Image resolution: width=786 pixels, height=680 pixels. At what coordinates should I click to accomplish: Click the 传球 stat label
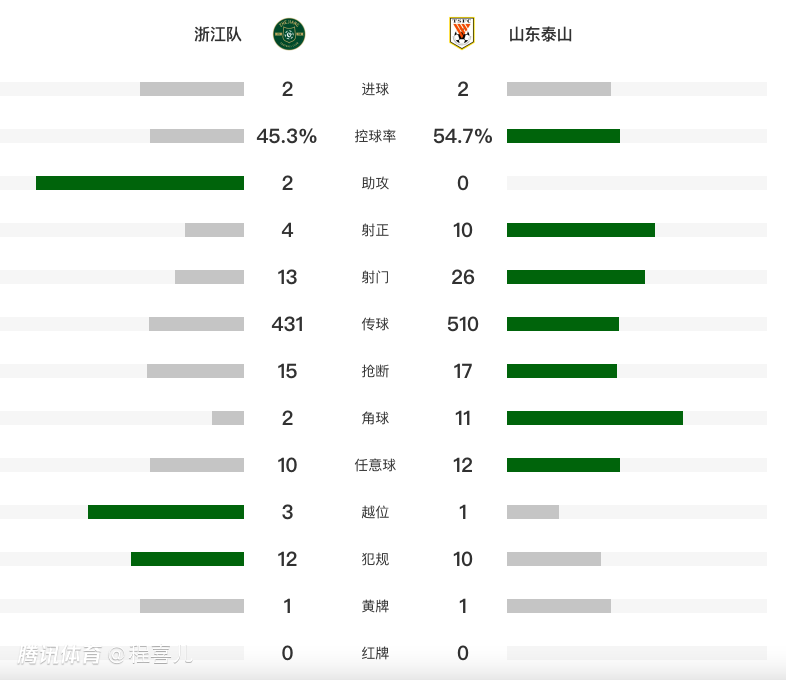pyautogui.click(x=375, y=324)
